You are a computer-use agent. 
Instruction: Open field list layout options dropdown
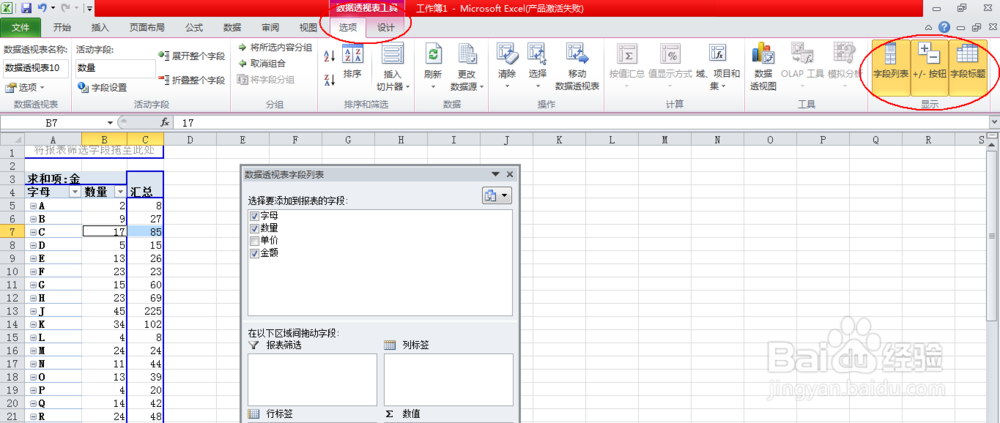[x=497, y=196]
